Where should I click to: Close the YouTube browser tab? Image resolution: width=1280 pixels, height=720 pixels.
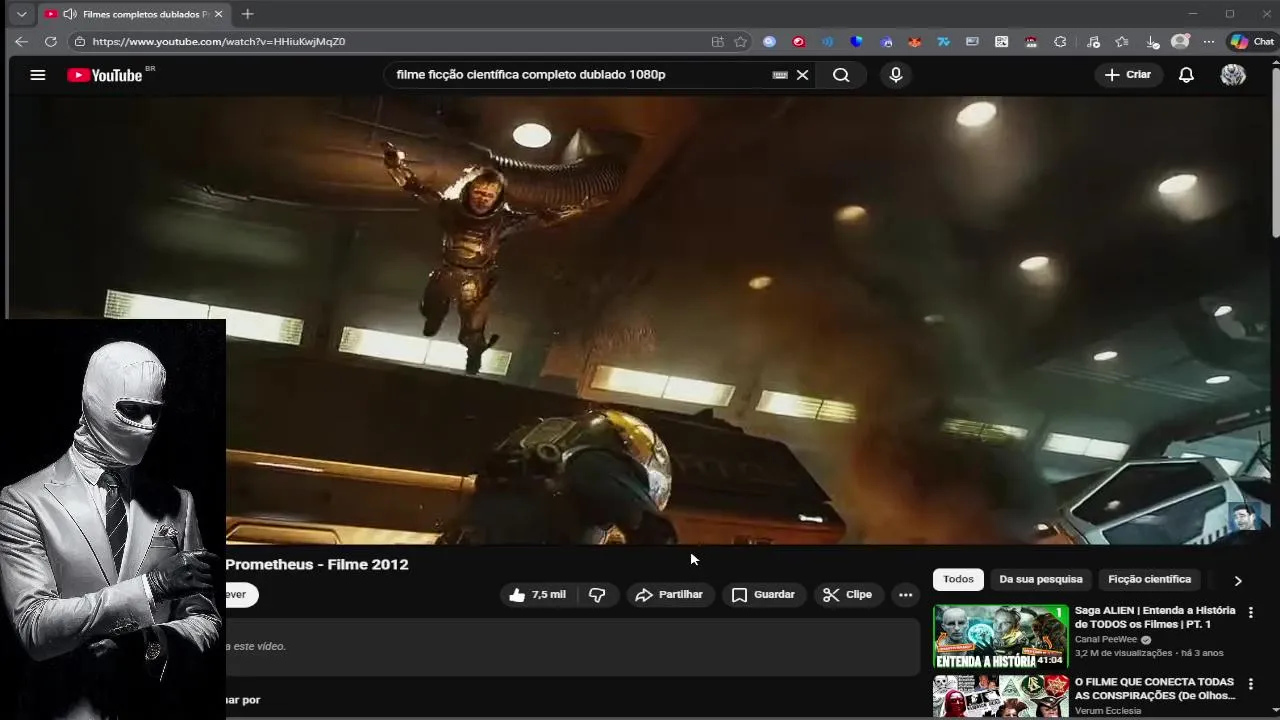click(x=219, y=14)
